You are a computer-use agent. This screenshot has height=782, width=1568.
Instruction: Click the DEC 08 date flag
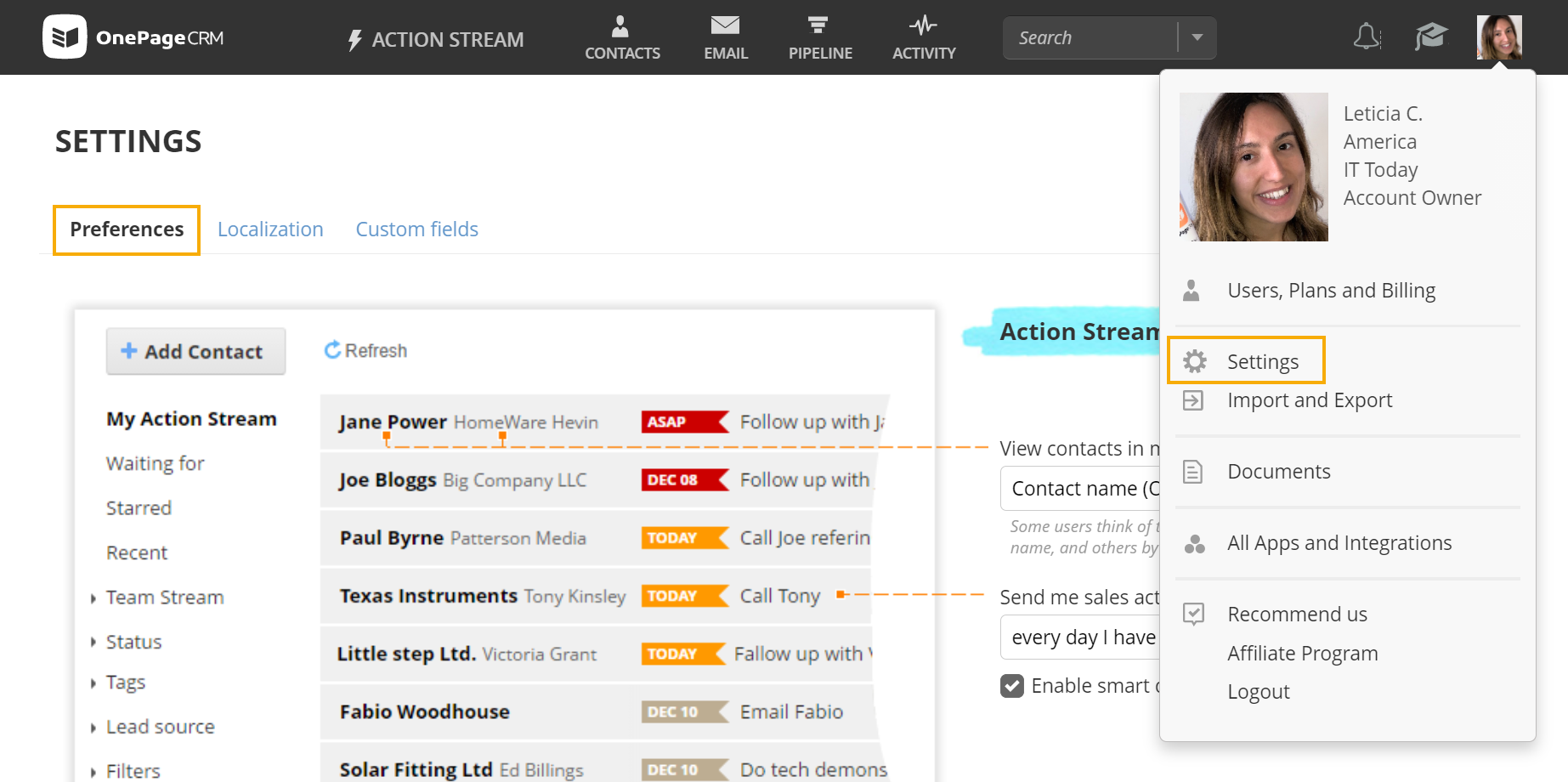(x=685, y=479)
